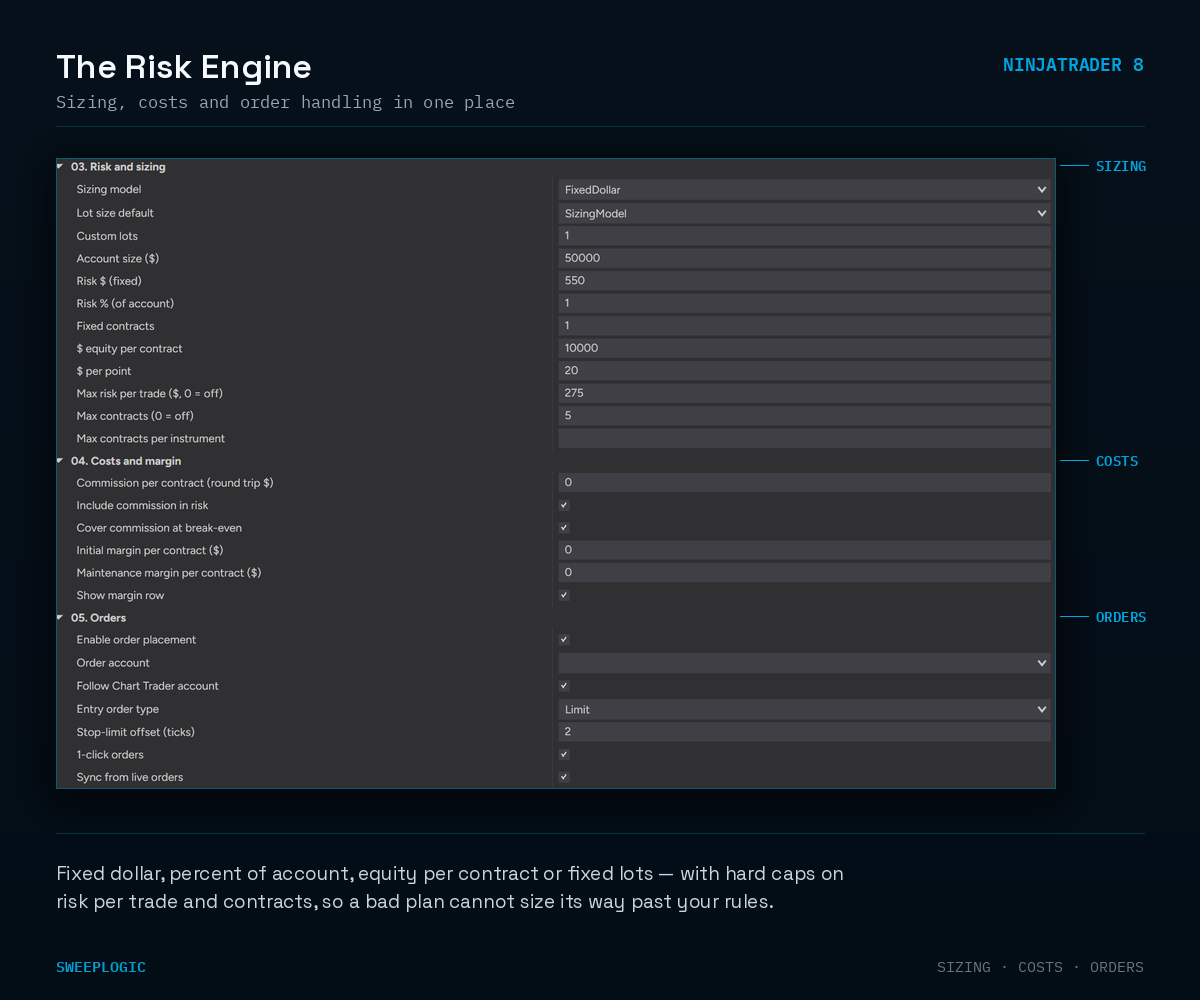Toggle Include commission in risk checkbox

coord(564,505)
